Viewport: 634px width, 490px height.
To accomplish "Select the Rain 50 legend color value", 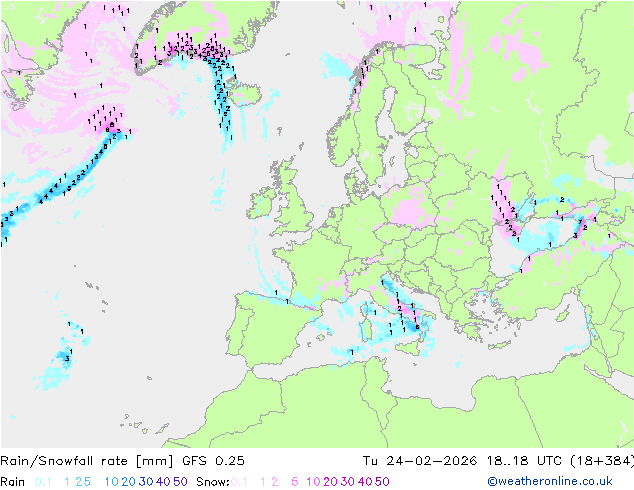I will tap(180, 482).
